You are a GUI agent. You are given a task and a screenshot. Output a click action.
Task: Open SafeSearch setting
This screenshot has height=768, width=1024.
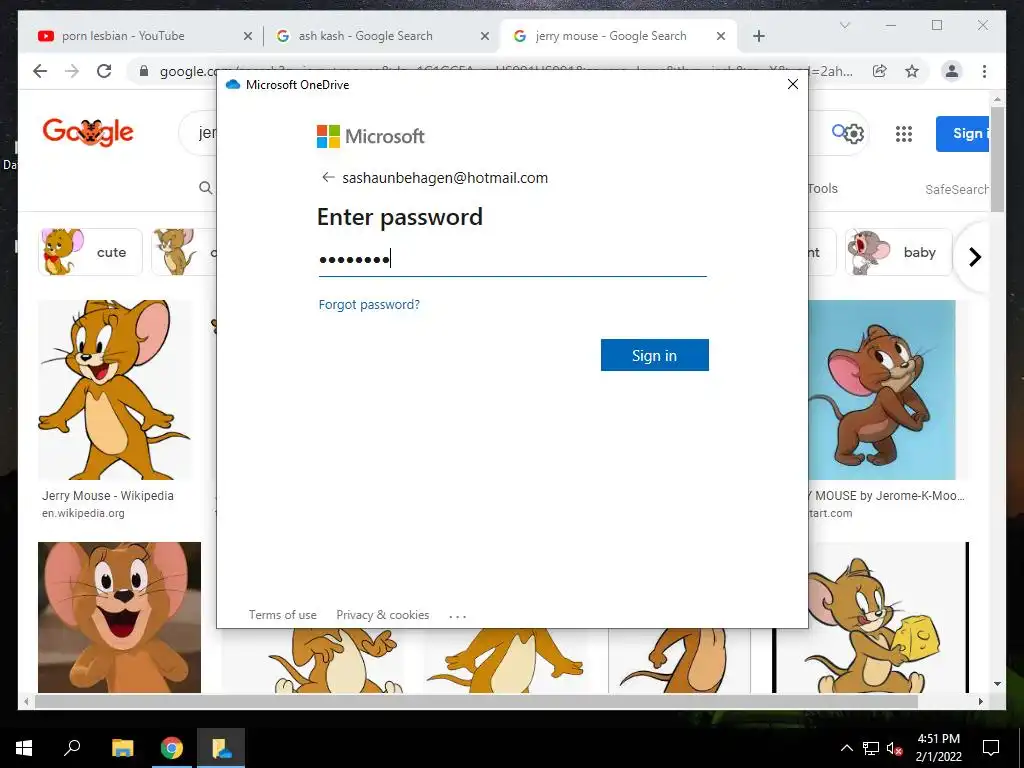(957, 189)
